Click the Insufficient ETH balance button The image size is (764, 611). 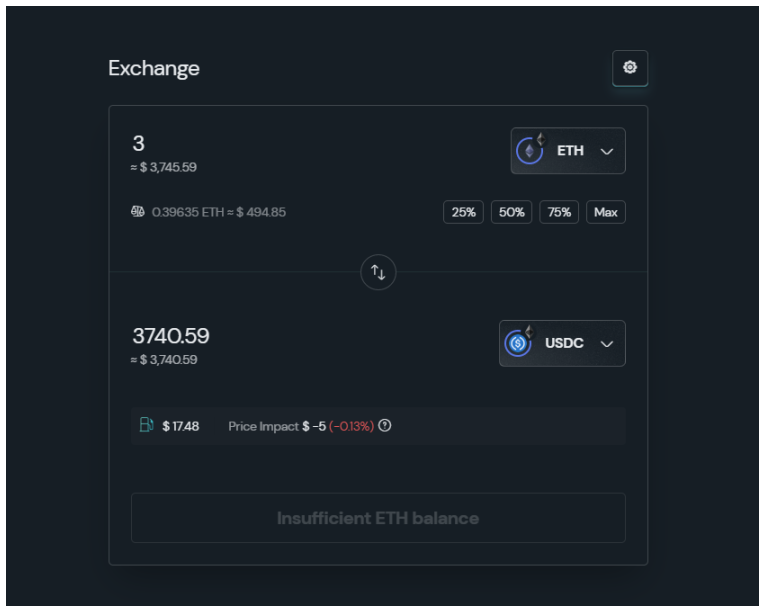[x=378, y=518]
